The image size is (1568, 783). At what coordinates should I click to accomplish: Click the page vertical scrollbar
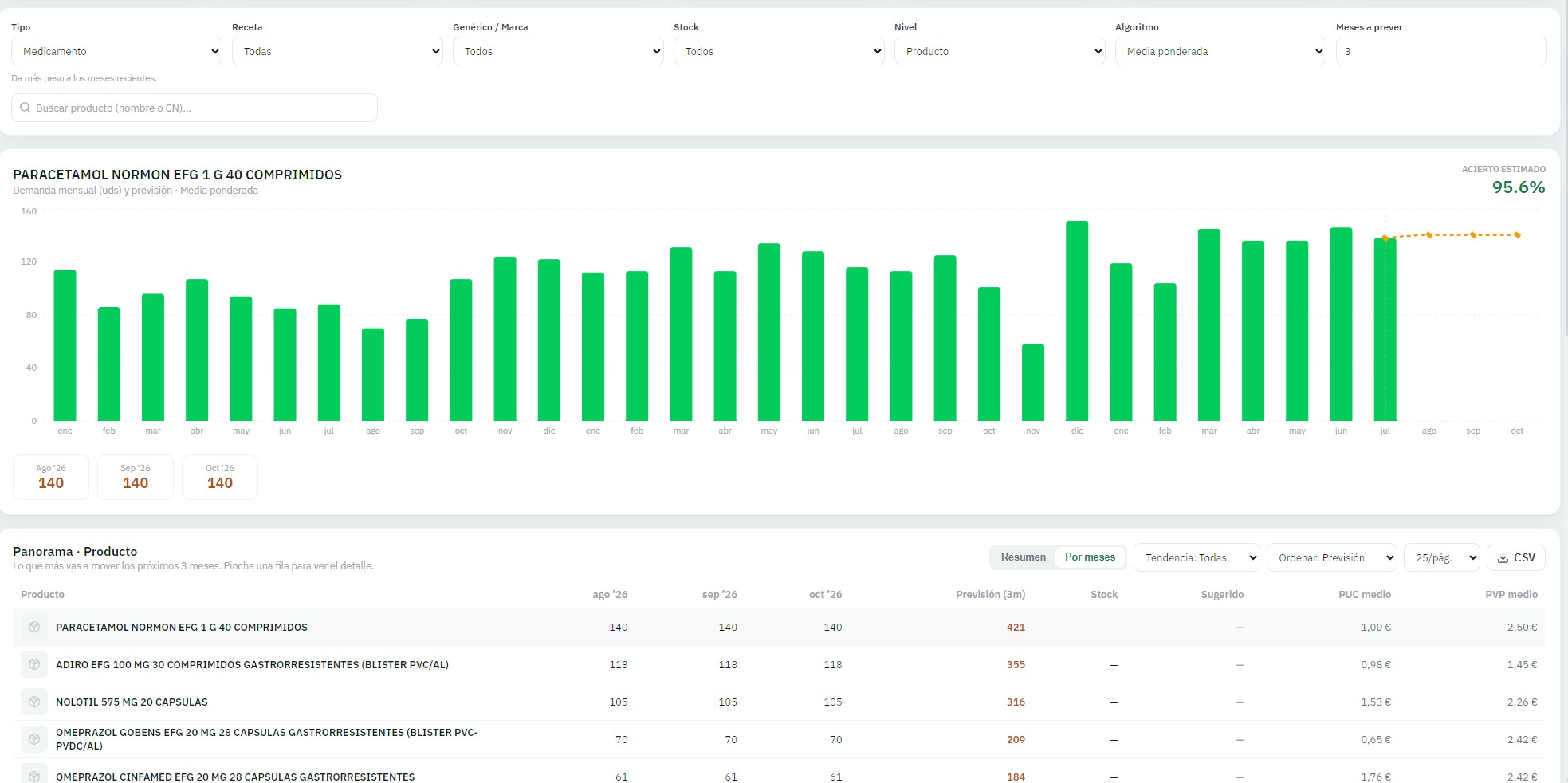coord(1565,167)
